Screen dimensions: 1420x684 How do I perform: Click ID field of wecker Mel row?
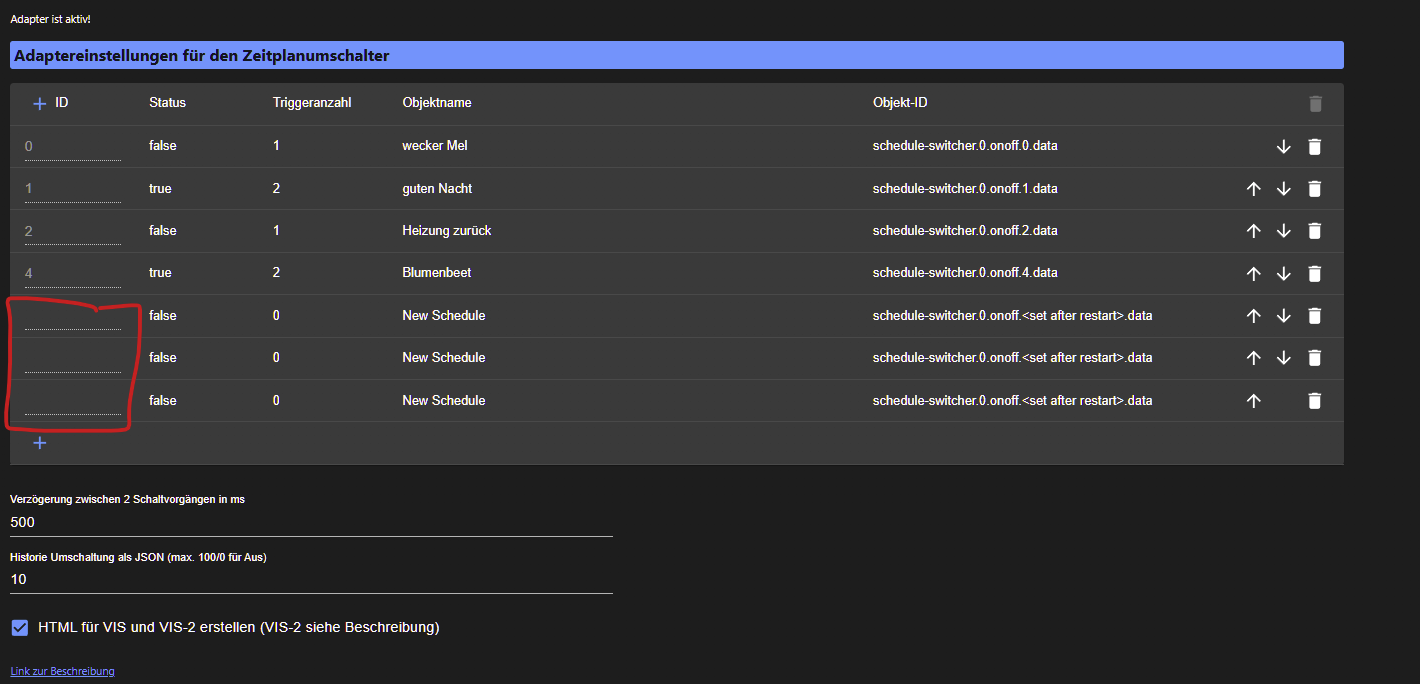coord(72,146)
